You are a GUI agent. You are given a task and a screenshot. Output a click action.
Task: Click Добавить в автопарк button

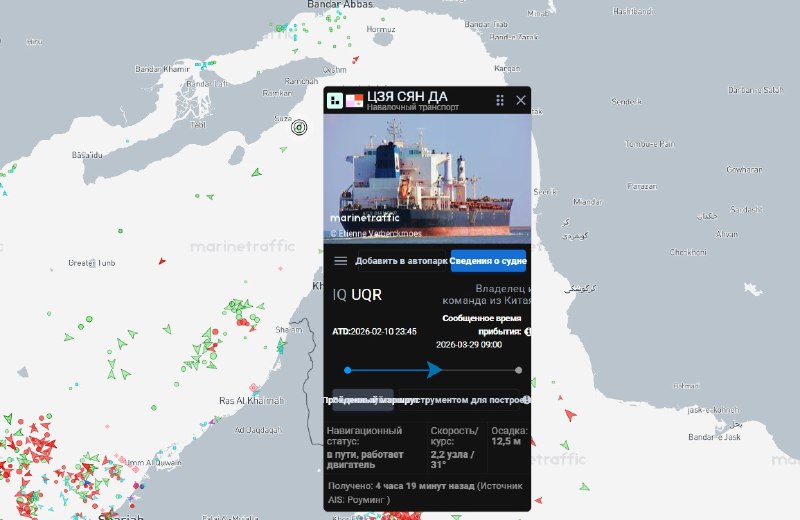[x=402, y=261]
